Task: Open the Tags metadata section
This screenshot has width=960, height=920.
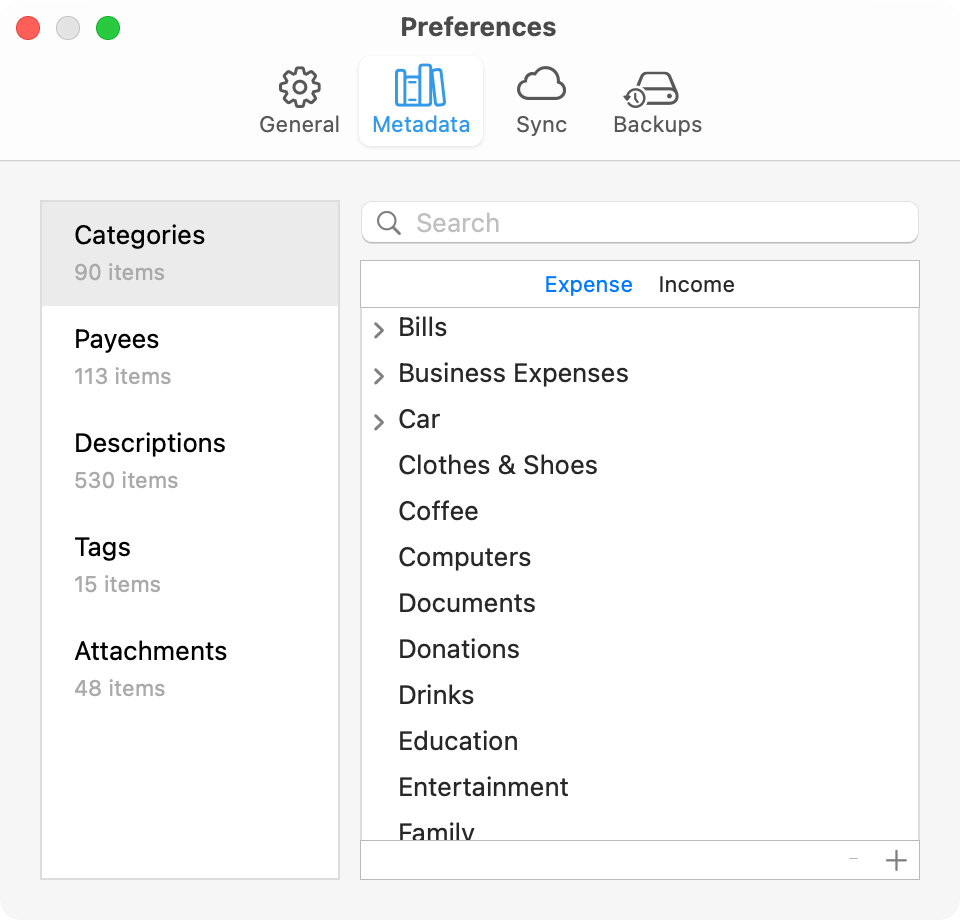Action: (x=190, y=566)
